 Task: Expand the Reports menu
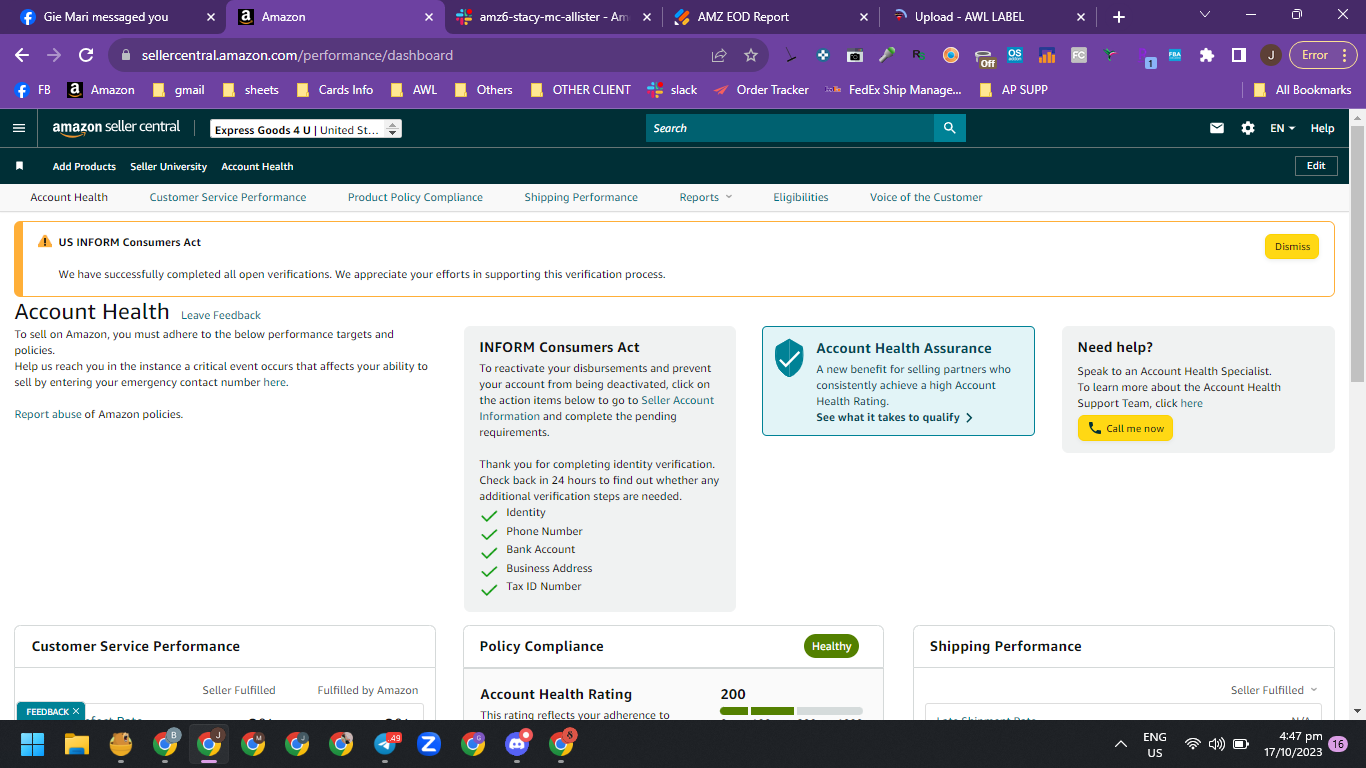tap(705, 197)
